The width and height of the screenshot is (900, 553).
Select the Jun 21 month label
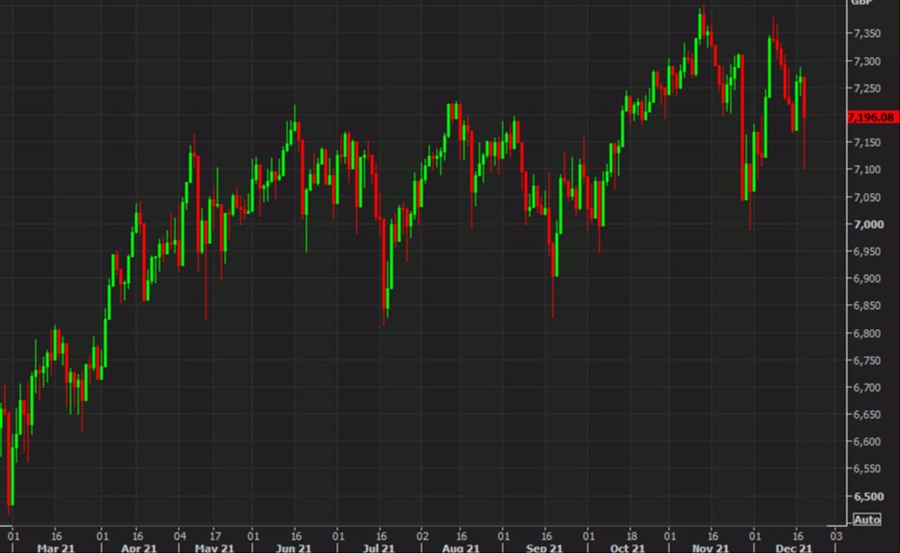click(293, 548)
